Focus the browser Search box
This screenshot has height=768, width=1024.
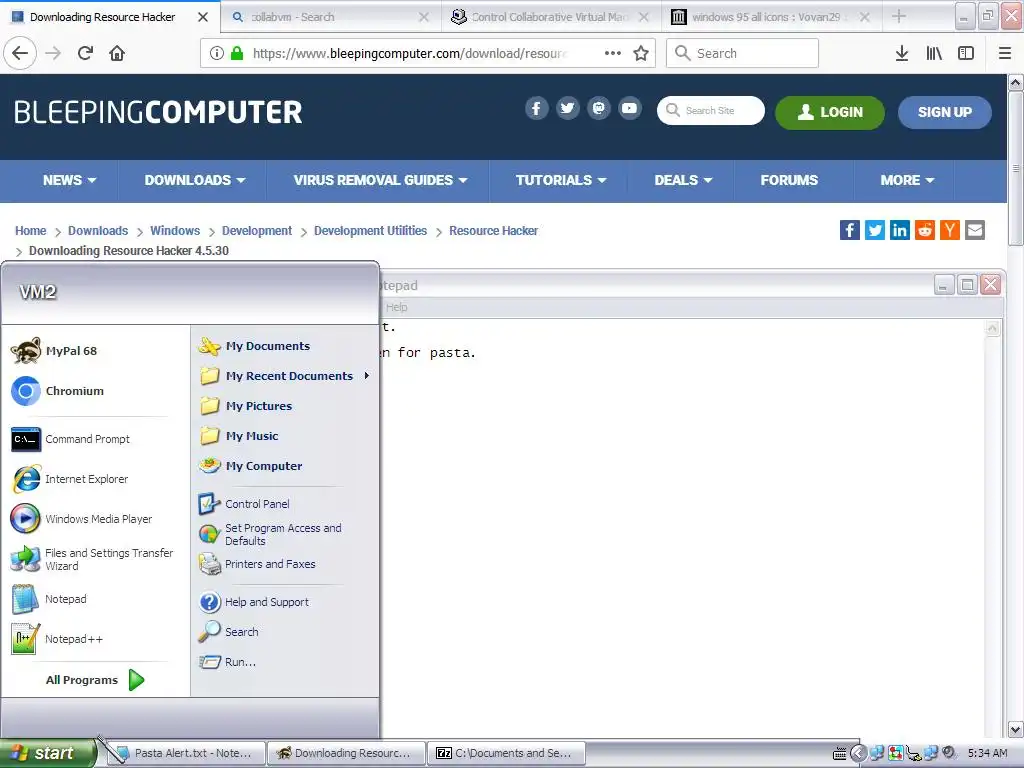tap(742, 53)
